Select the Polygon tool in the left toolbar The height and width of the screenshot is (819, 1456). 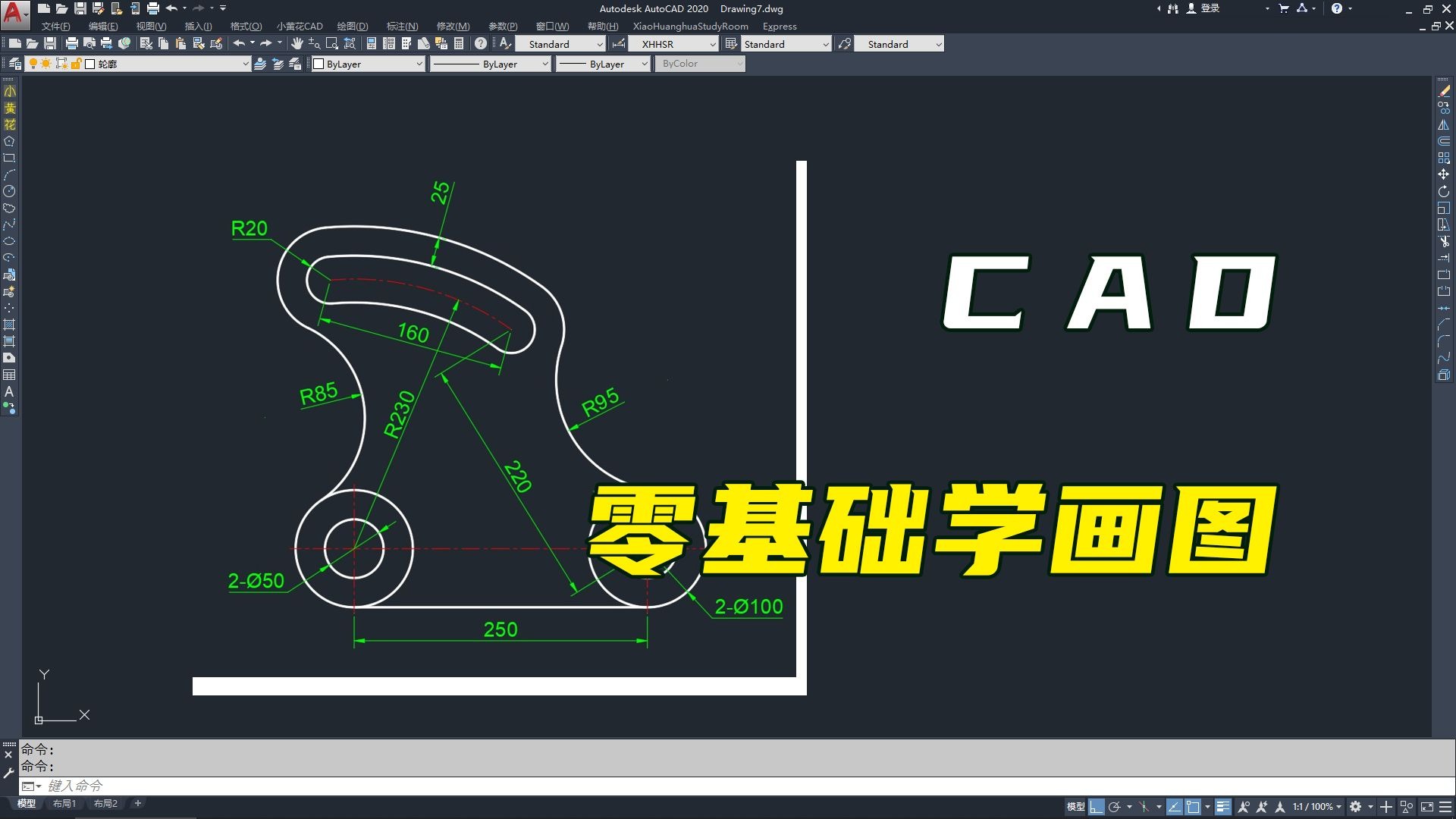pos(10,141)
